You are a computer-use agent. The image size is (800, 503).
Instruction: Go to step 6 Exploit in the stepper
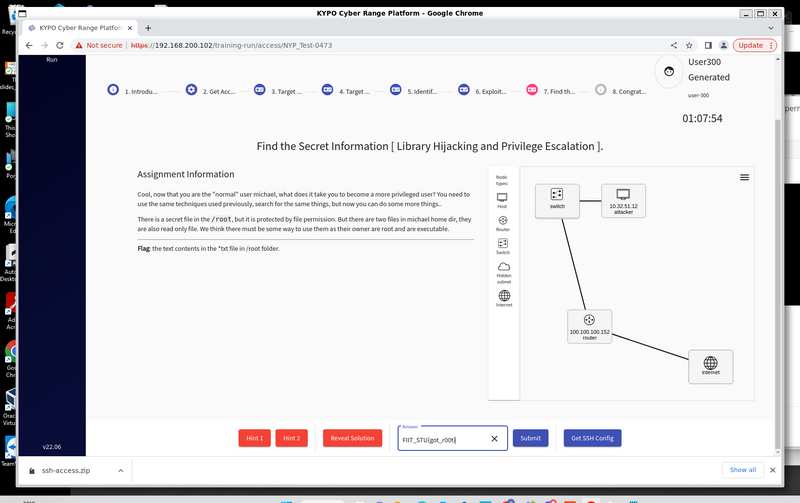click(483, 90)
